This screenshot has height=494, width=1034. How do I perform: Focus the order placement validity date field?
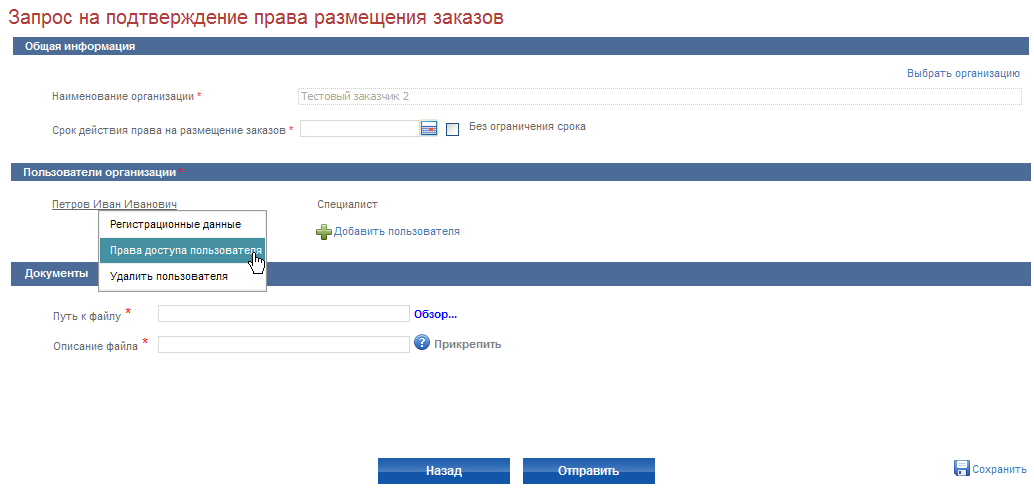coord(360,129)
